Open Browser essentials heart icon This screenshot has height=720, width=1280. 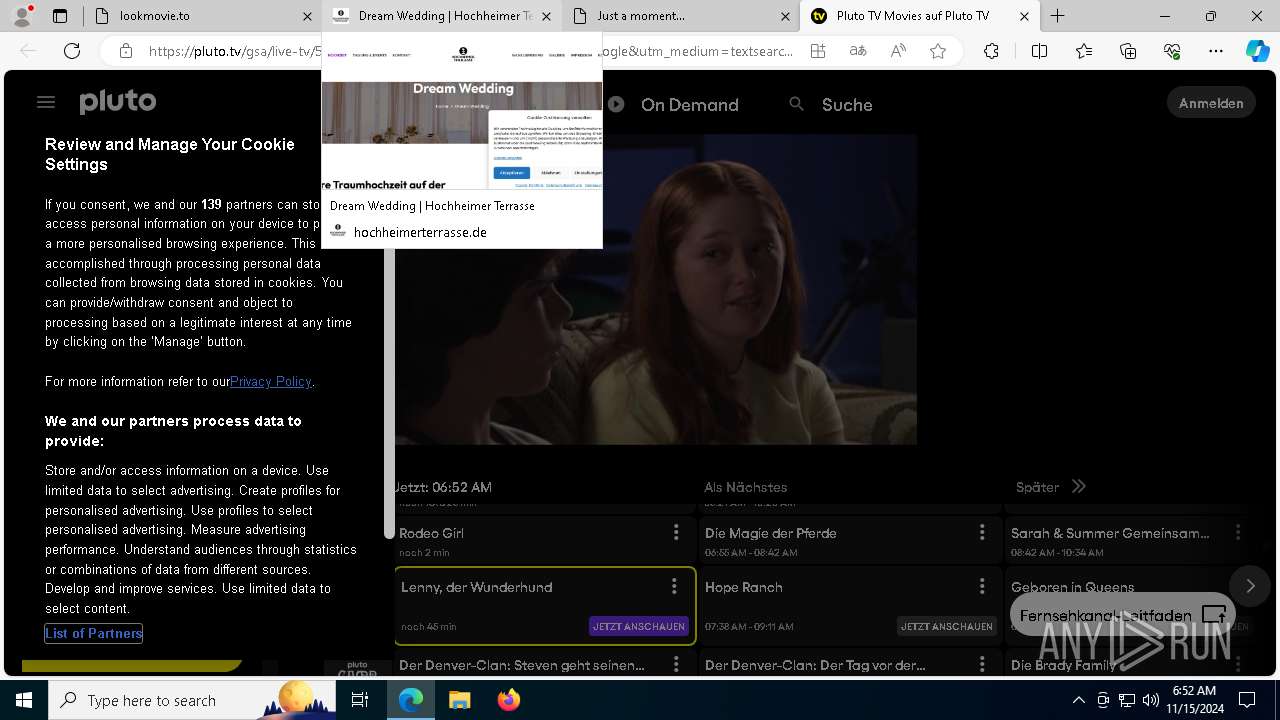point(1172,51)
